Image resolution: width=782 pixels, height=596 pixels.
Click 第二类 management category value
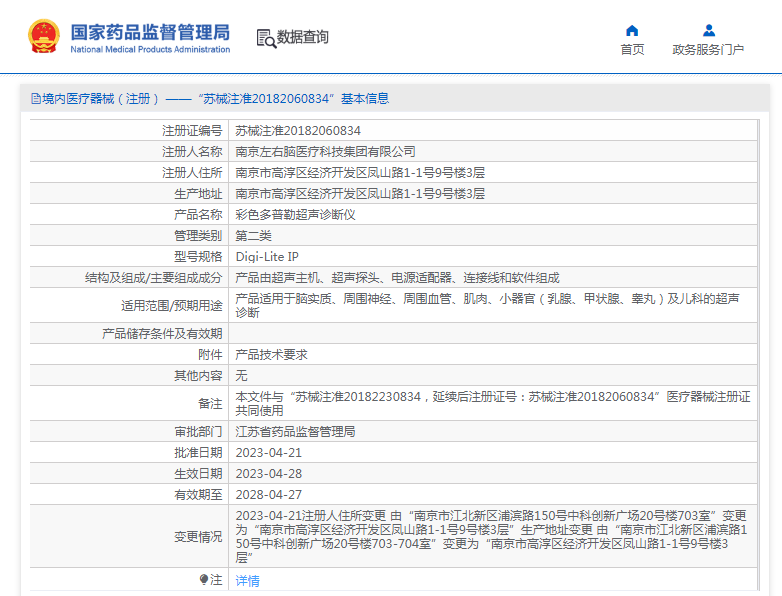tap(253, 235)
